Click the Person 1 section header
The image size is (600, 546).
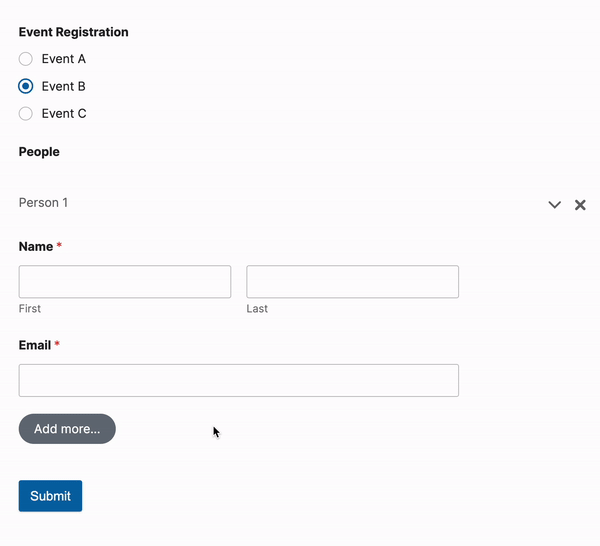(44, 203)
